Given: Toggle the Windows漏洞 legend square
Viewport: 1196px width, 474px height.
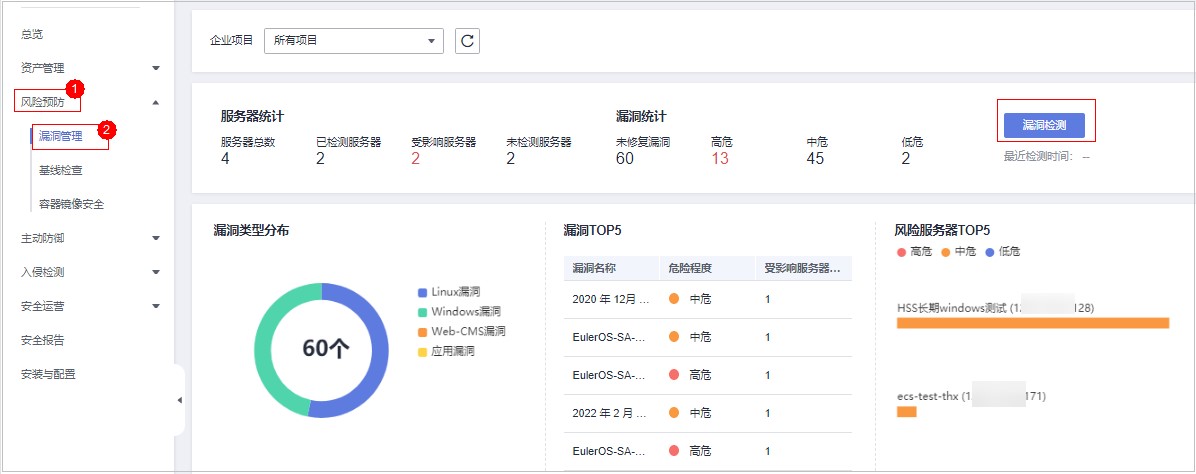Looking at the screenshot, I should click(423, 312).
